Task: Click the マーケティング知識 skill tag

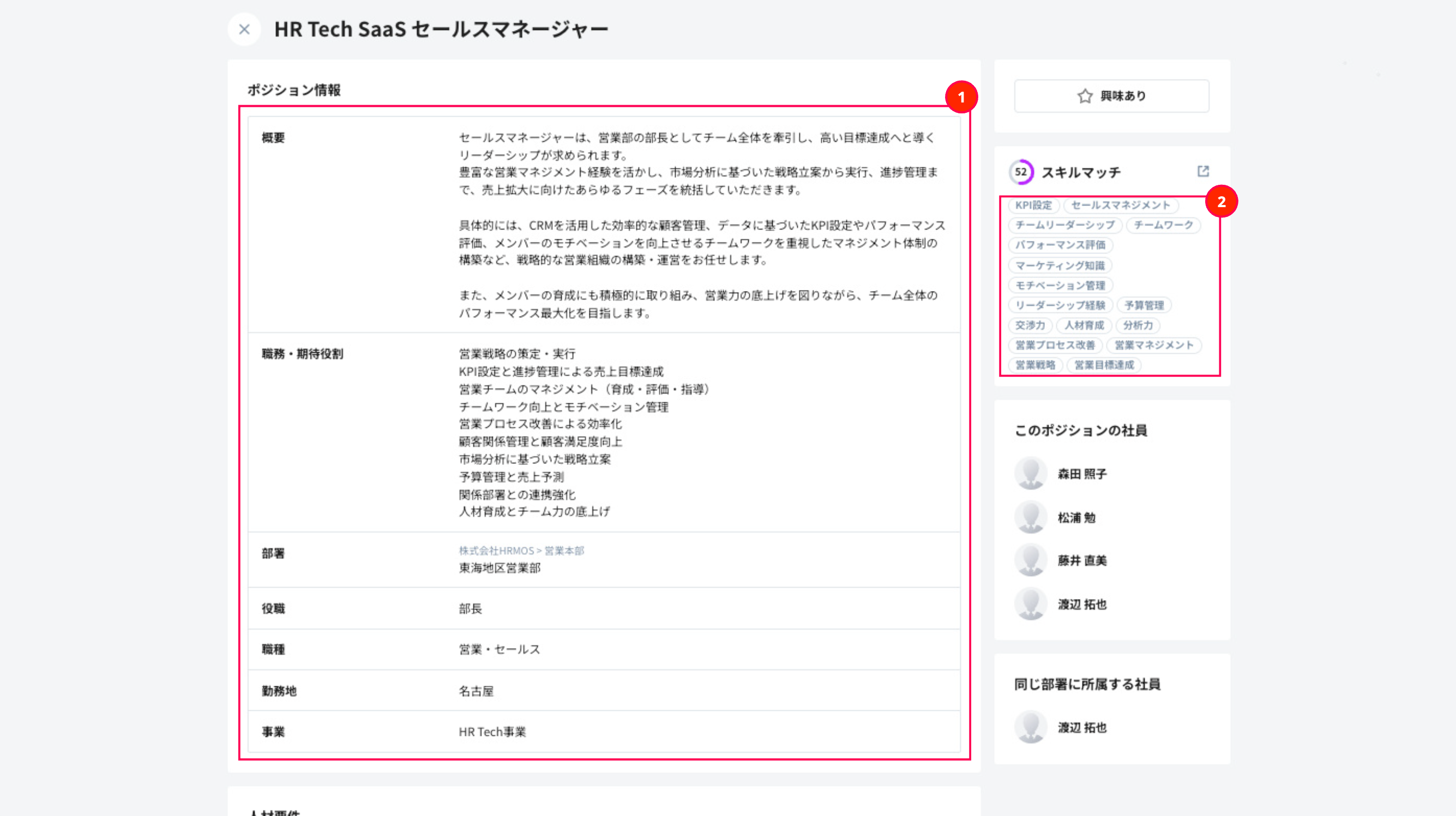Action: pos(1060,265)
